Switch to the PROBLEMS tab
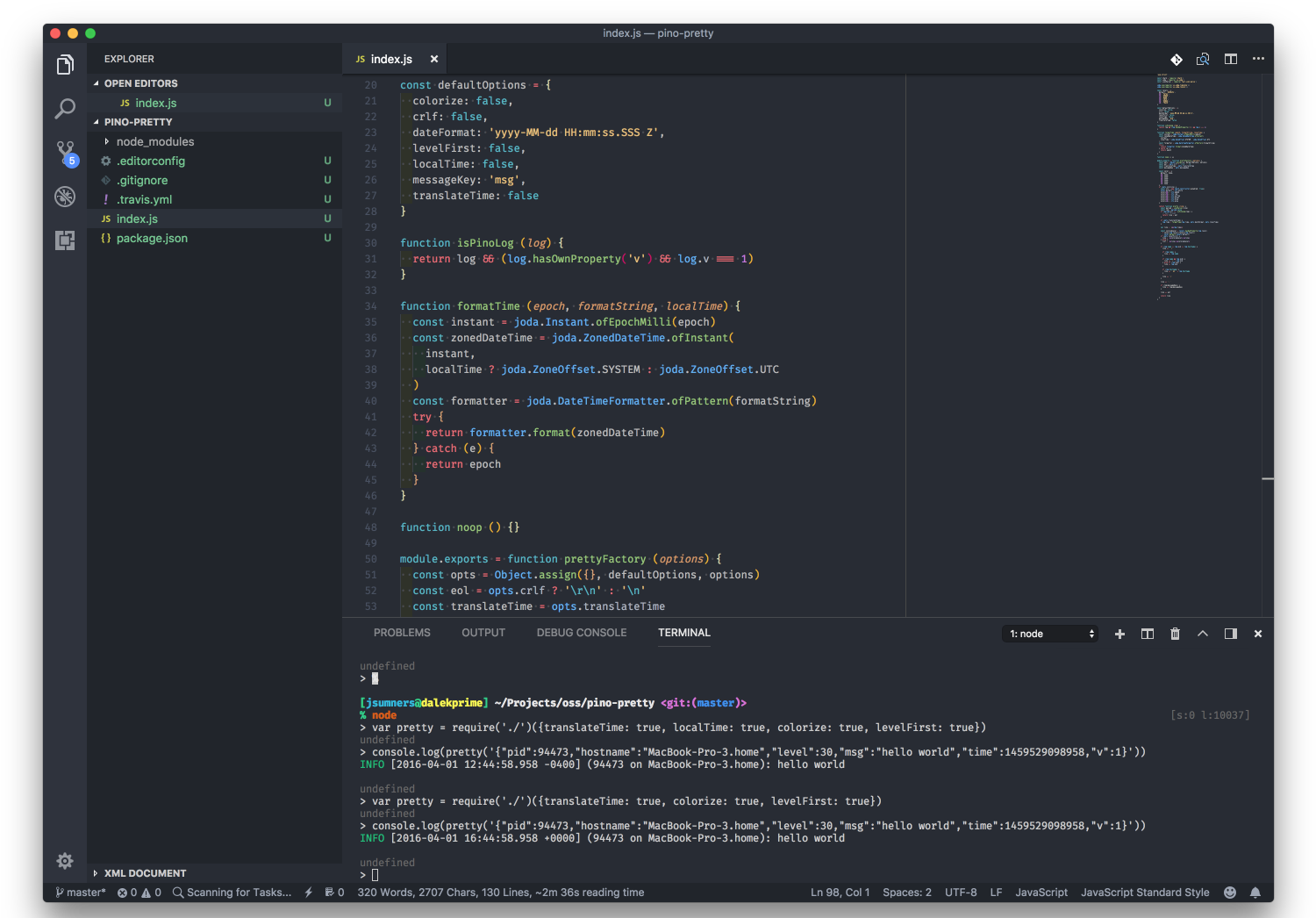 402,633
